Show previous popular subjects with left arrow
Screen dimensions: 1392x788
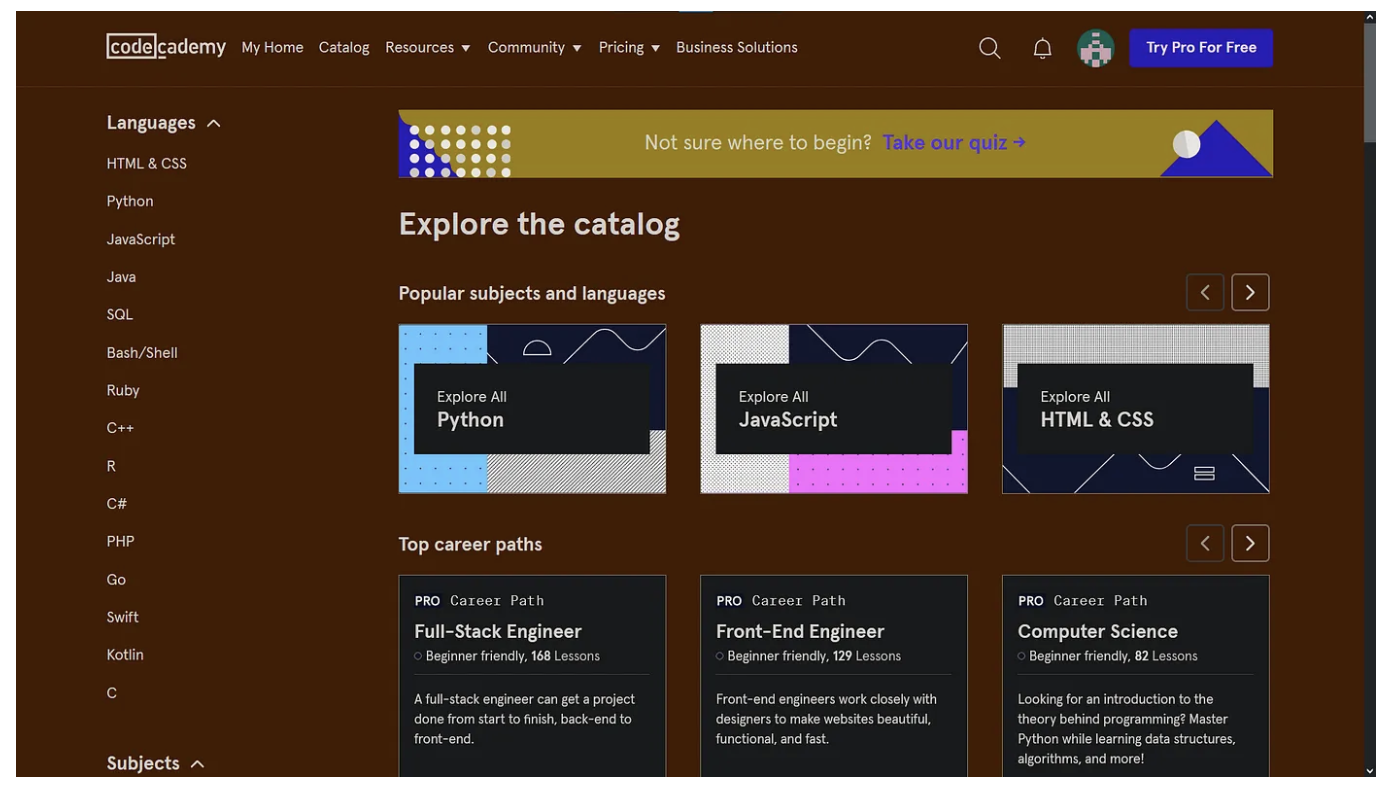[1205, 292]
